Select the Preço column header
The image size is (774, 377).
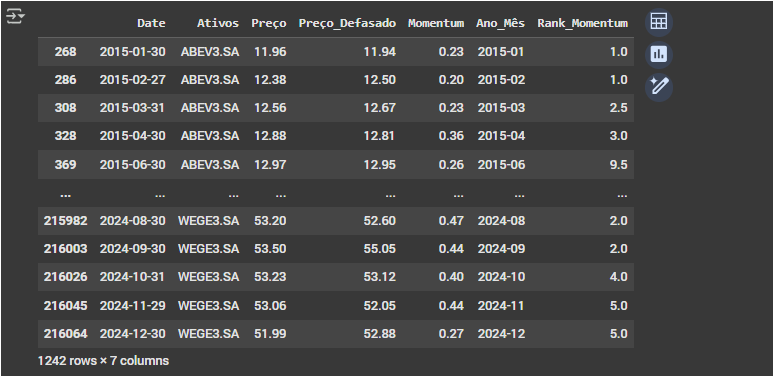click(269, 23)
